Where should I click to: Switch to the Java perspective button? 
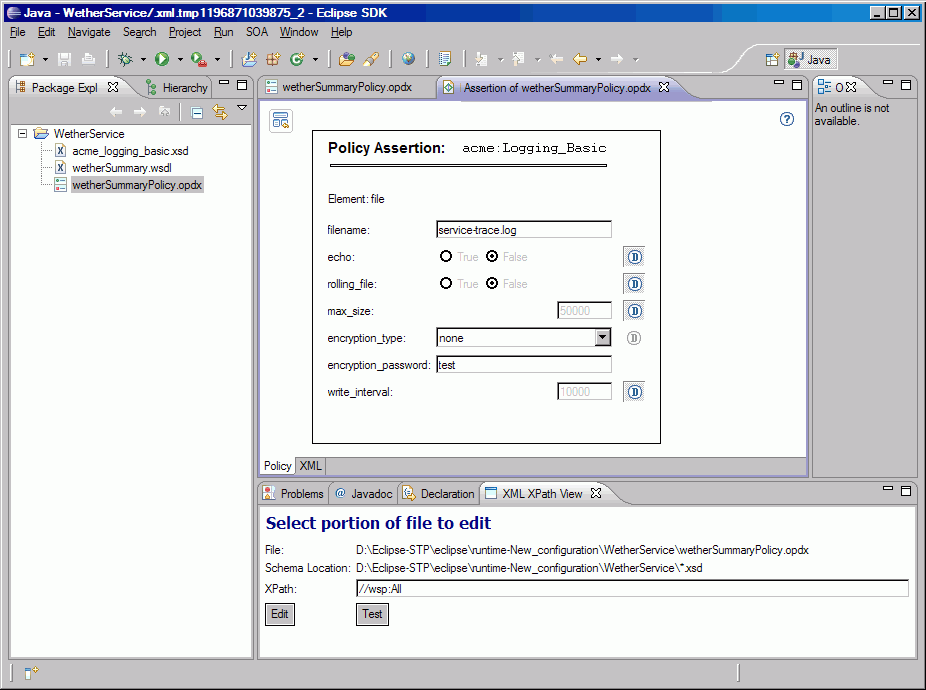click(810, 59)
